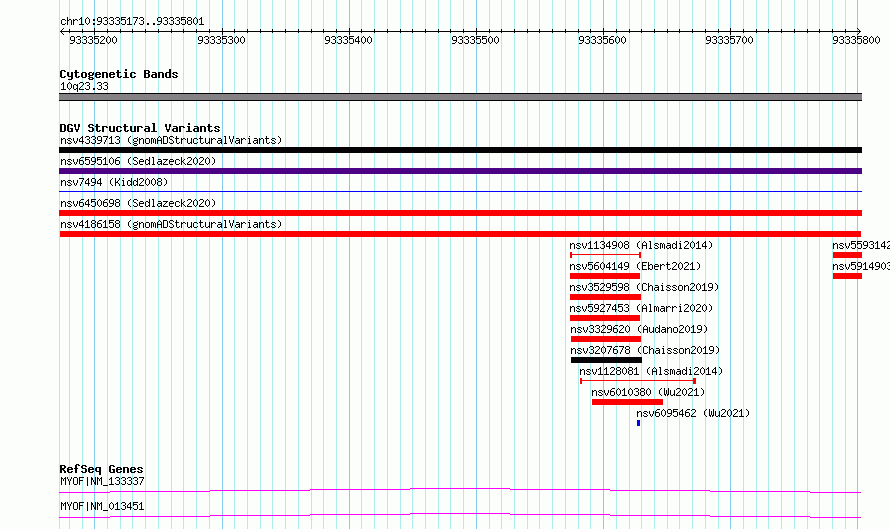Click ruler position 93335800

coord(856,40)
